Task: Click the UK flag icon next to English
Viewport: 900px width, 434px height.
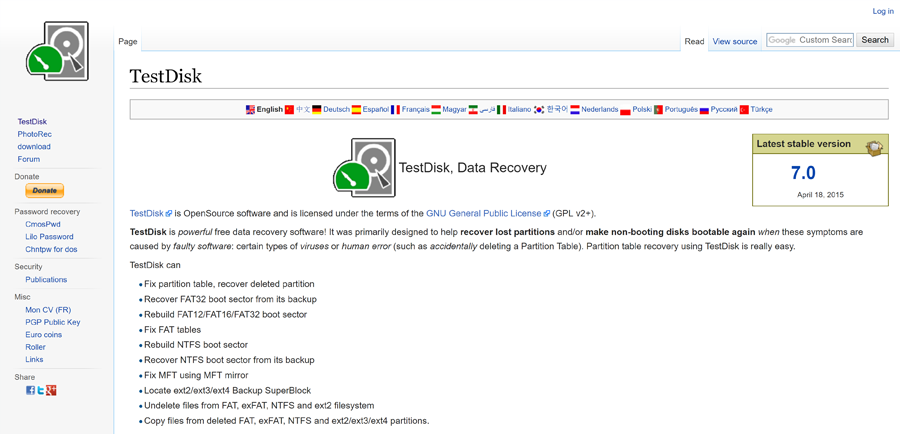Action: point(250,109)
